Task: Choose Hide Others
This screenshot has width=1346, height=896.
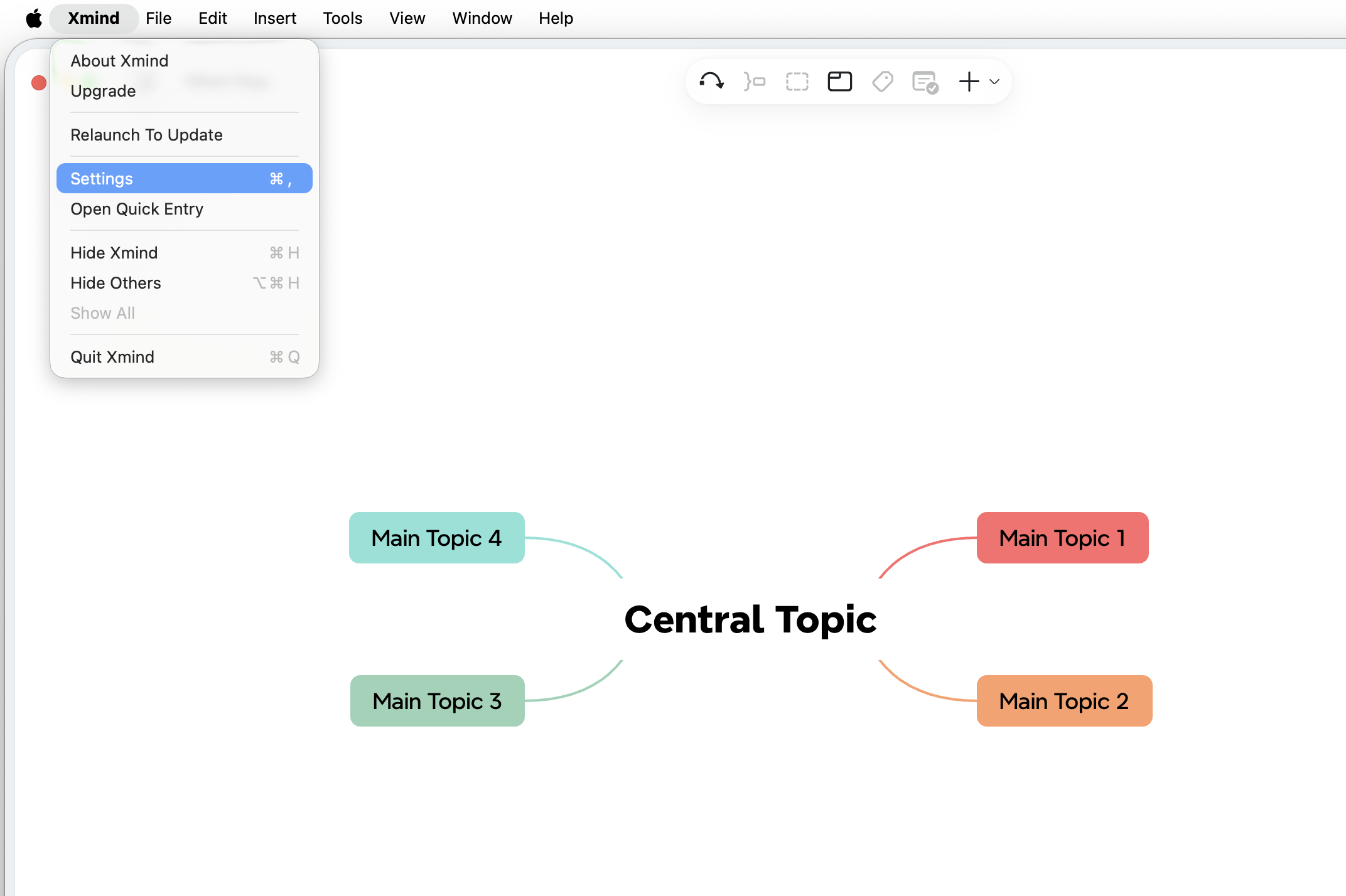Action: tap(185, 283)
